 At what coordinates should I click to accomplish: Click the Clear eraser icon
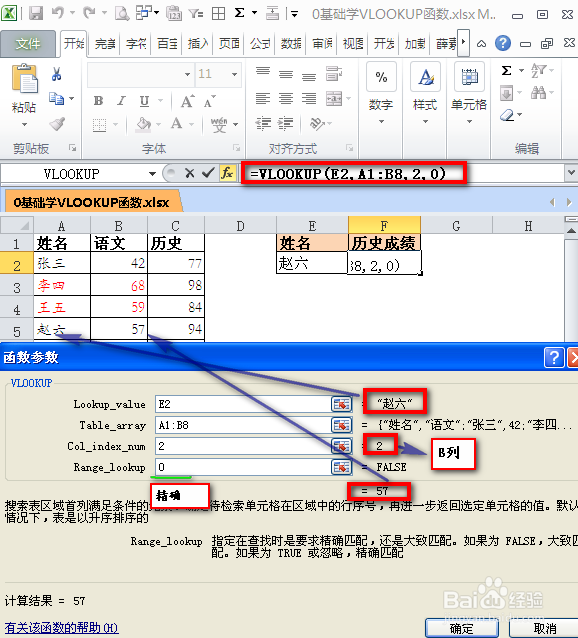tap(507, 115)
